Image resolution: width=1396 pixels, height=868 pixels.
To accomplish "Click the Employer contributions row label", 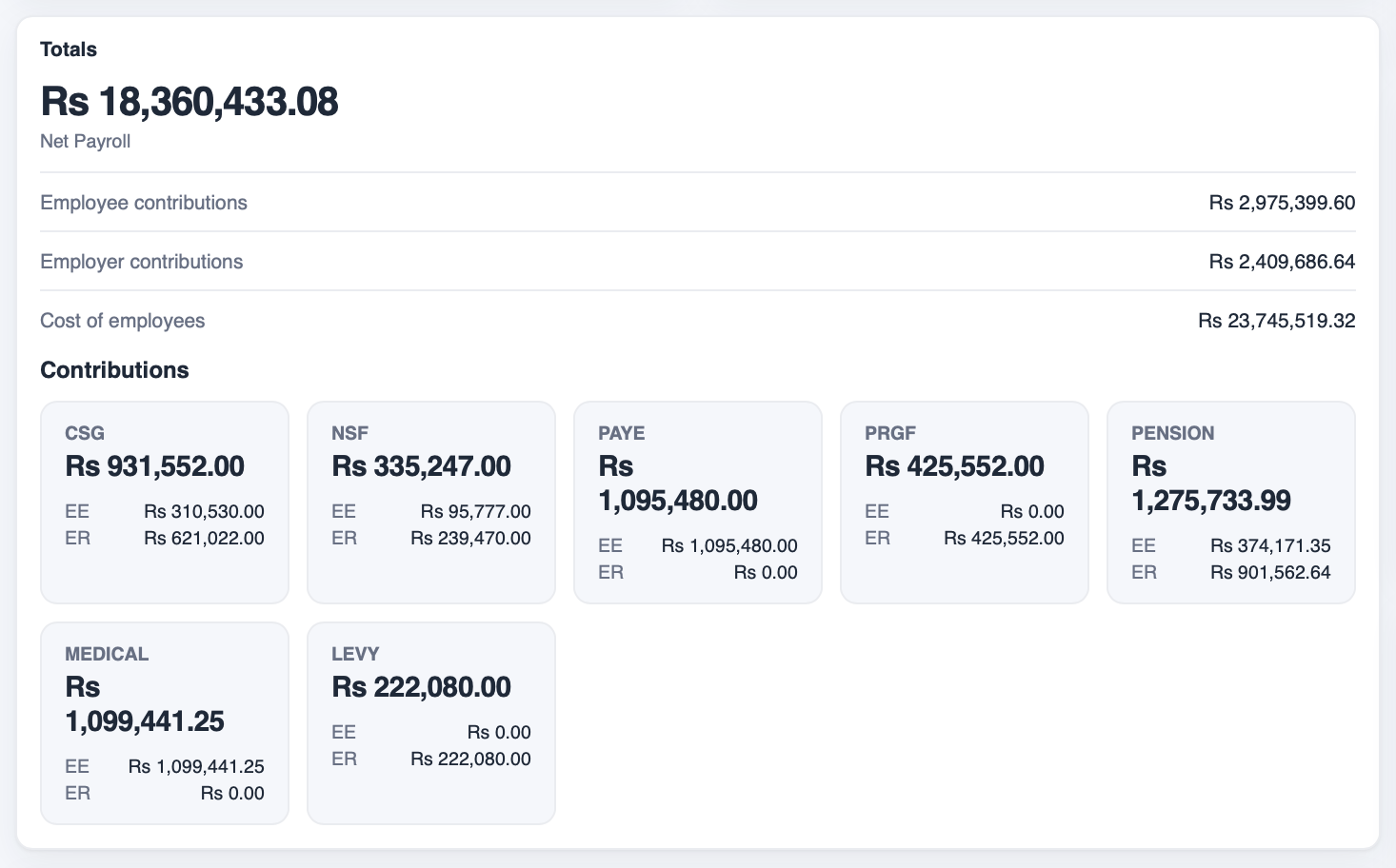I will [x=142, y=262].
